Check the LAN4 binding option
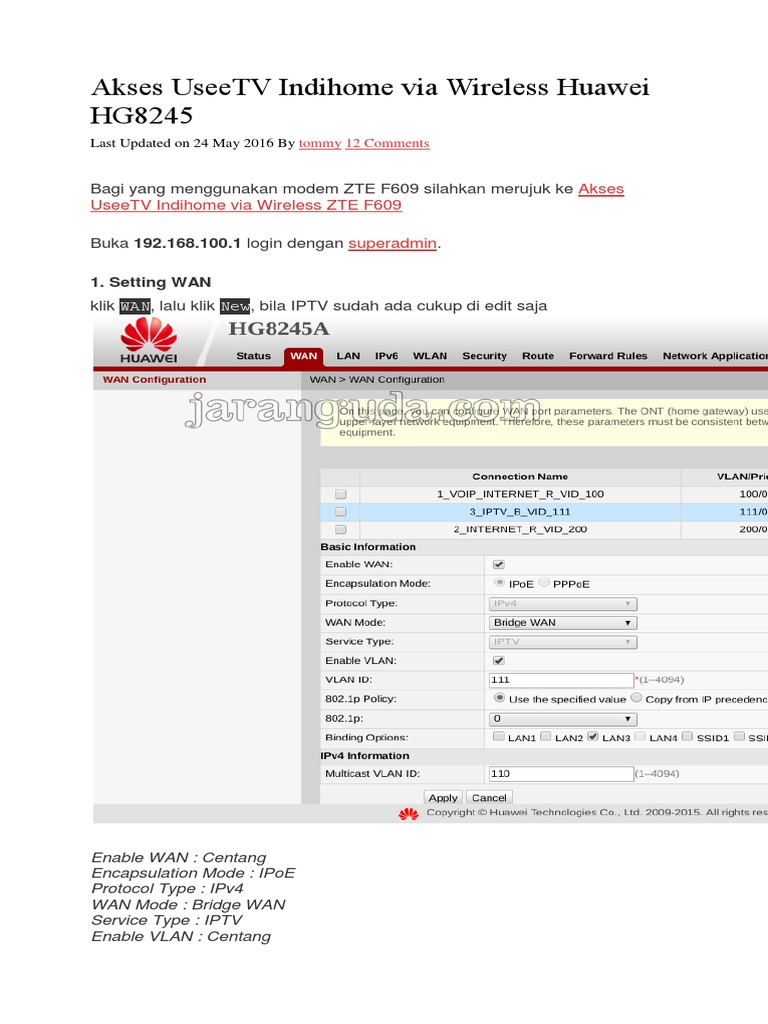This screenshot has height=1024, width=768. [640, 737]
